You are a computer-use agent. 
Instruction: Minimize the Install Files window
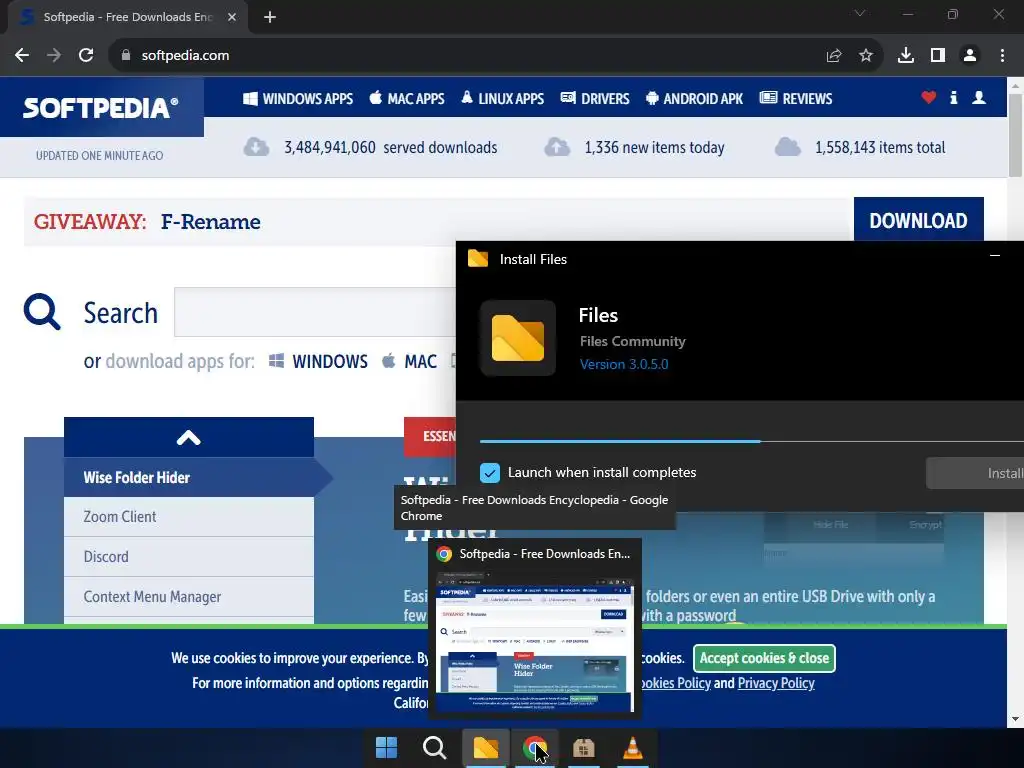point(995,256)
